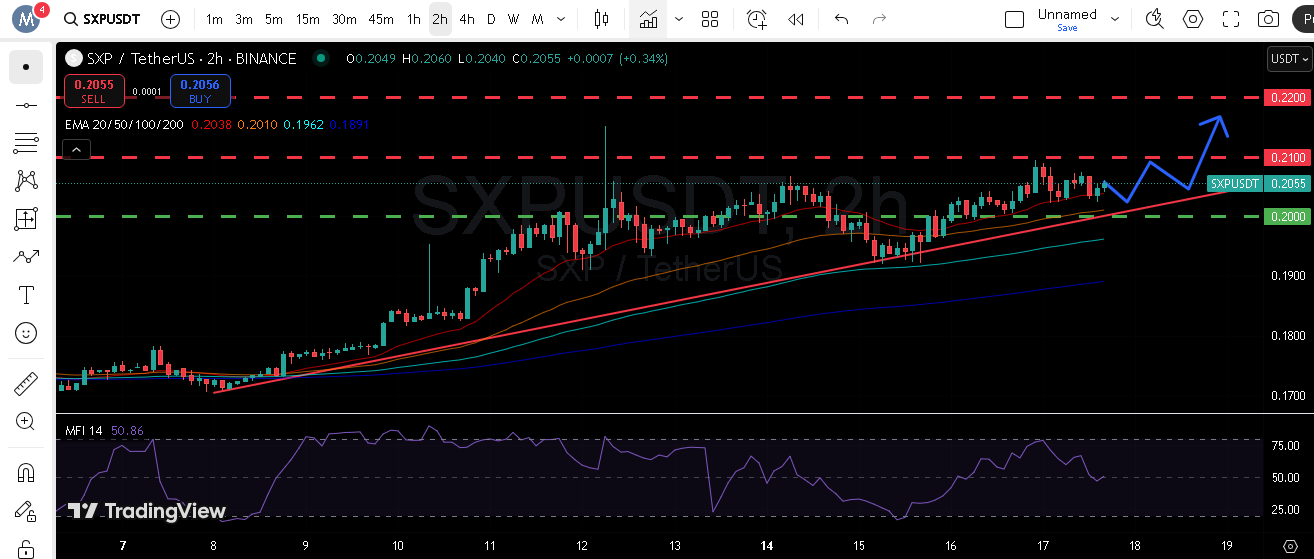Click the MFI value 50.86
This screenshot has height=559, width=1314.
127,430
